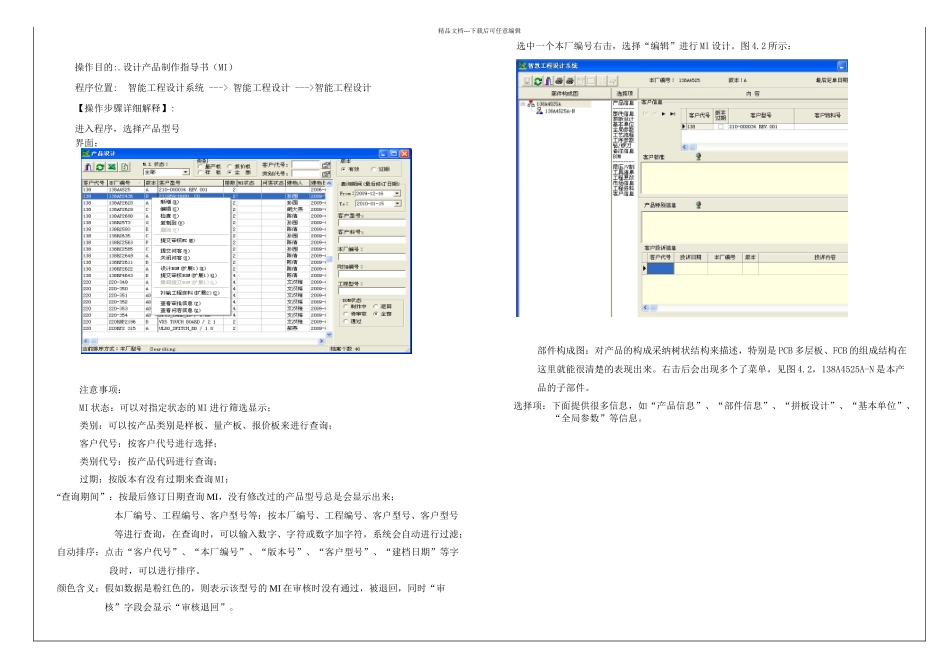The image size is (950, 672).
Task: Open the From date dropdown
Action: click(x=397, y=193)
